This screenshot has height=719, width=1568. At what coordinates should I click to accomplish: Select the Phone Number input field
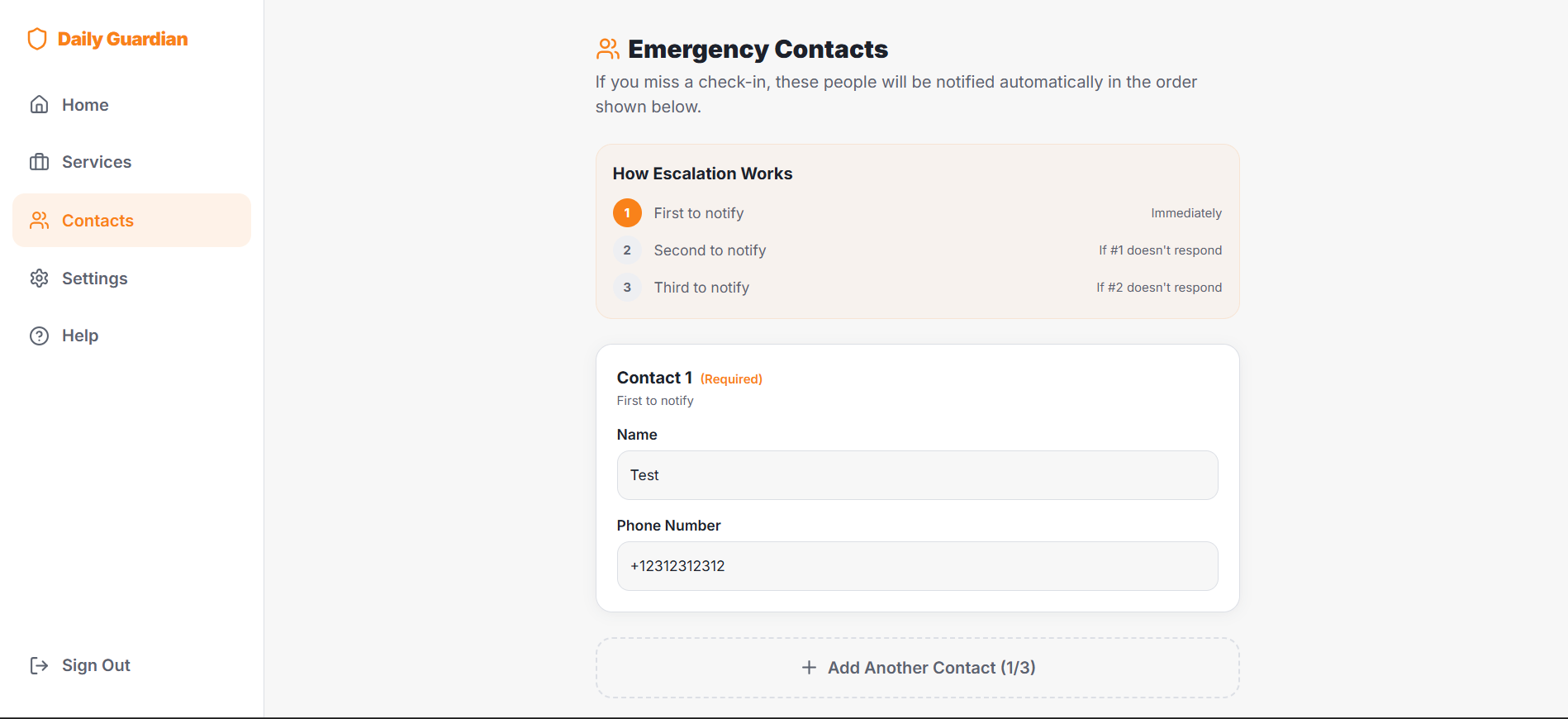click(917, 566)
